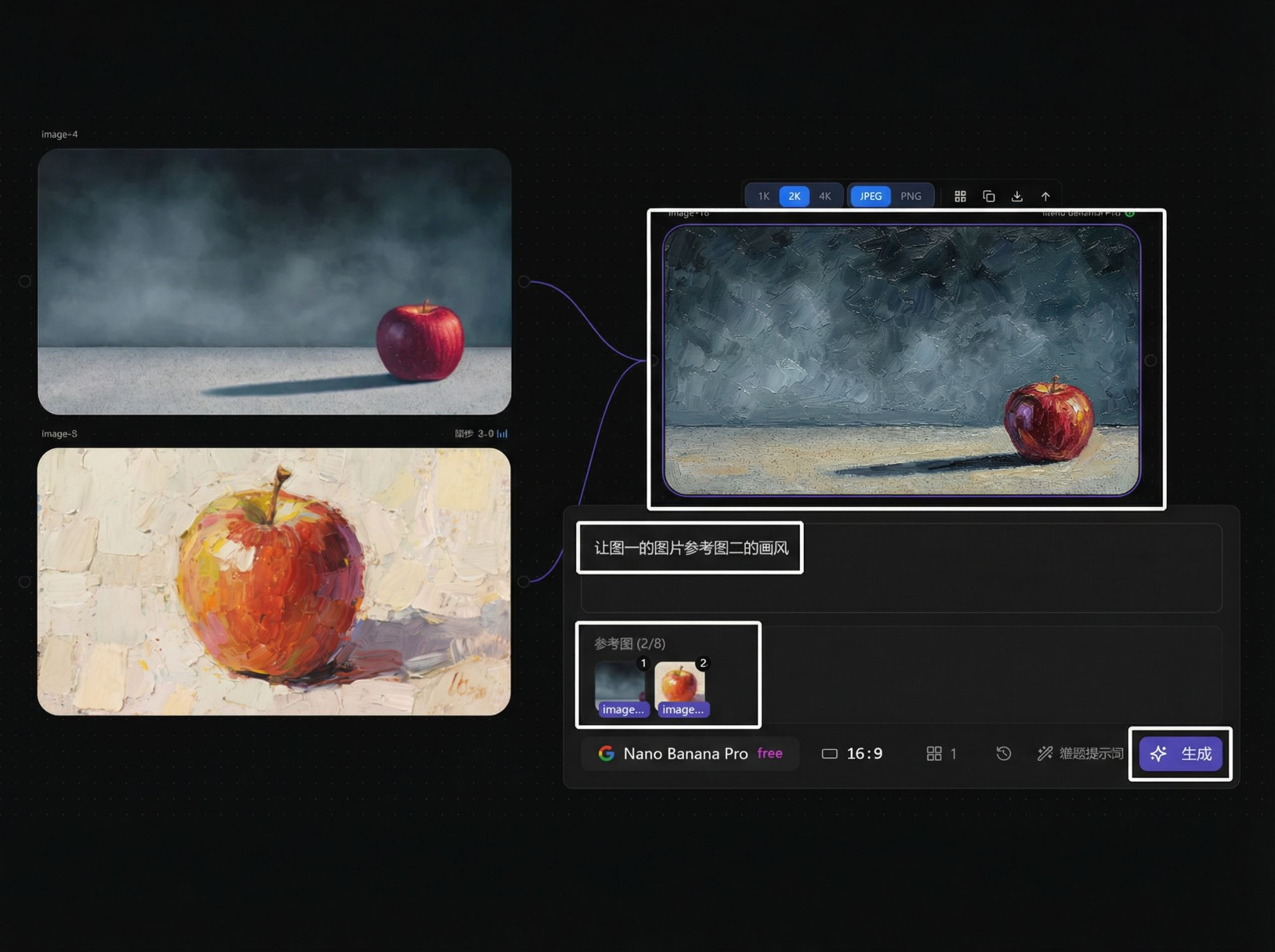Image resolution: width=1275 pixels, height=952 pixels.
Task: Click the download icon above generated image
Action: (1017, 197)
